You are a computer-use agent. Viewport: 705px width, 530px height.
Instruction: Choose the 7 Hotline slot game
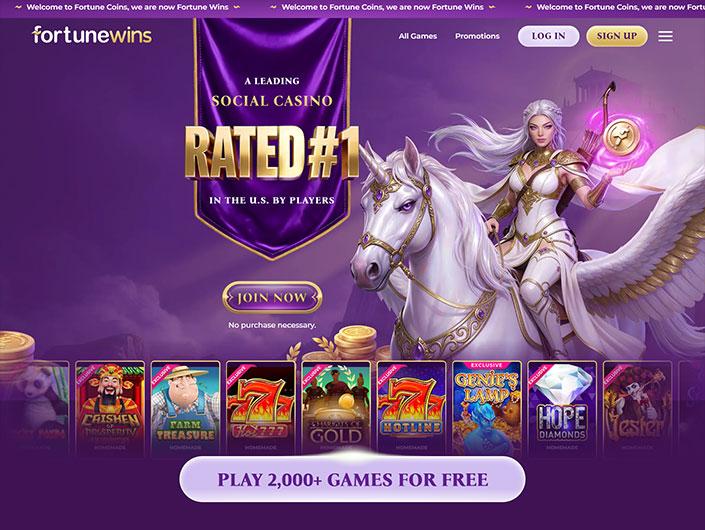[411, 408]
